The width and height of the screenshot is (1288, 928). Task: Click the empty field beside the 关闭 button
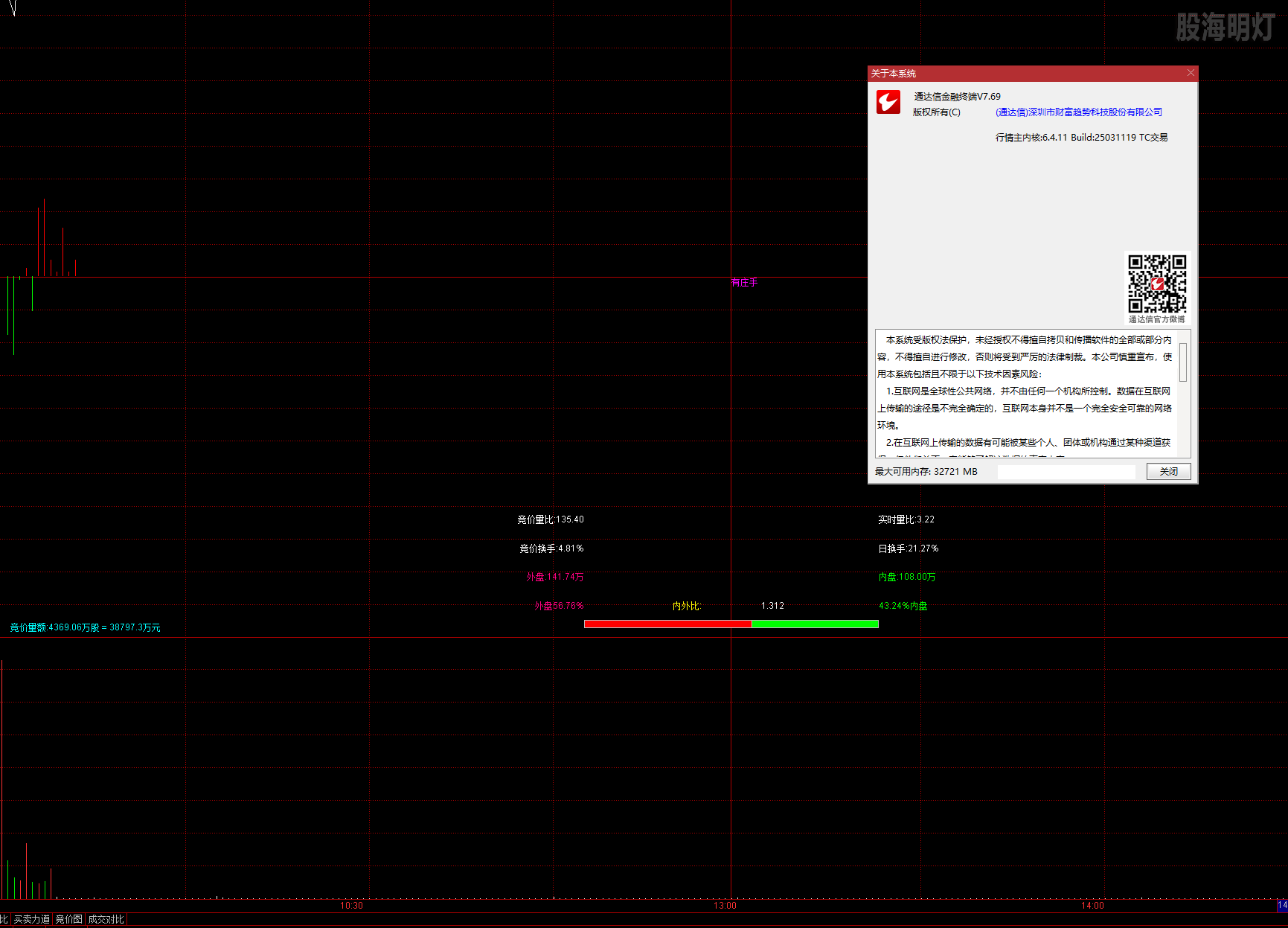(1066, 472)
